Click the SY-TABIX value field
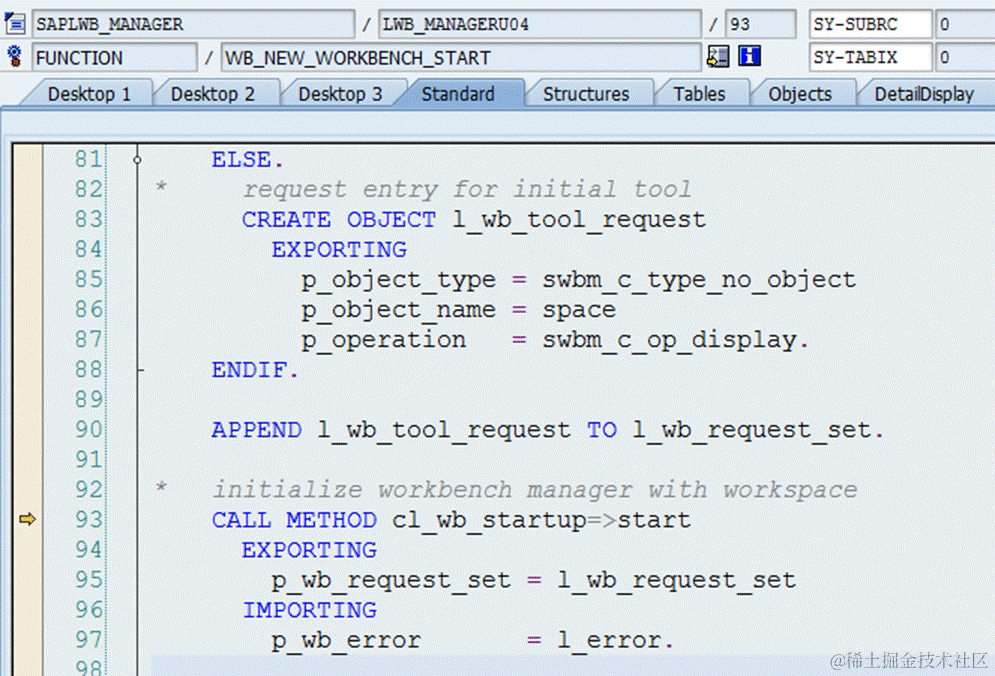995x676 pixels. tap(965, 58)
